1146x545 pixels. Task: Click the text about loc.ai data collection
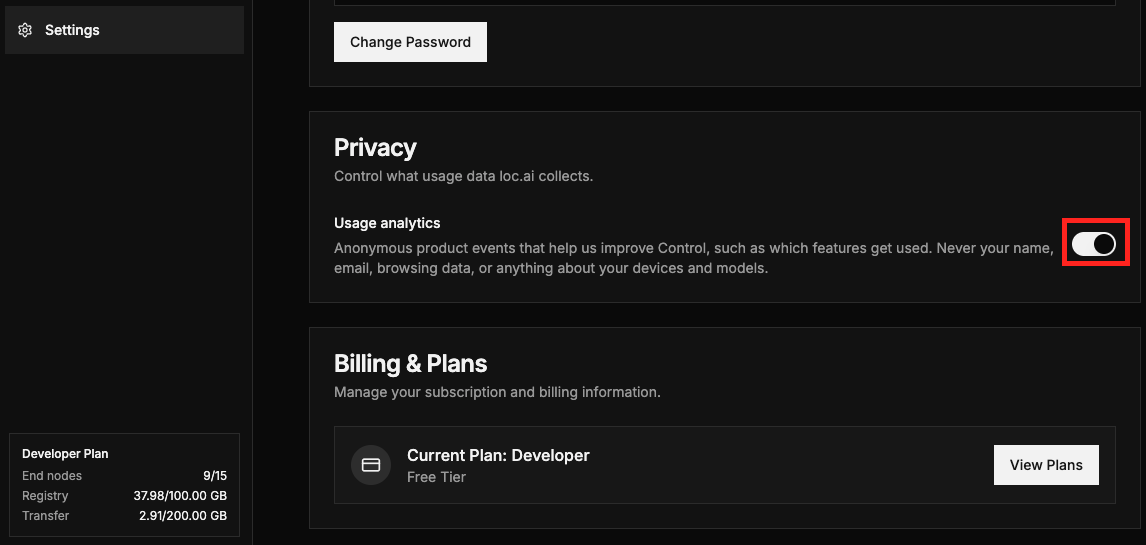(463, 176)
